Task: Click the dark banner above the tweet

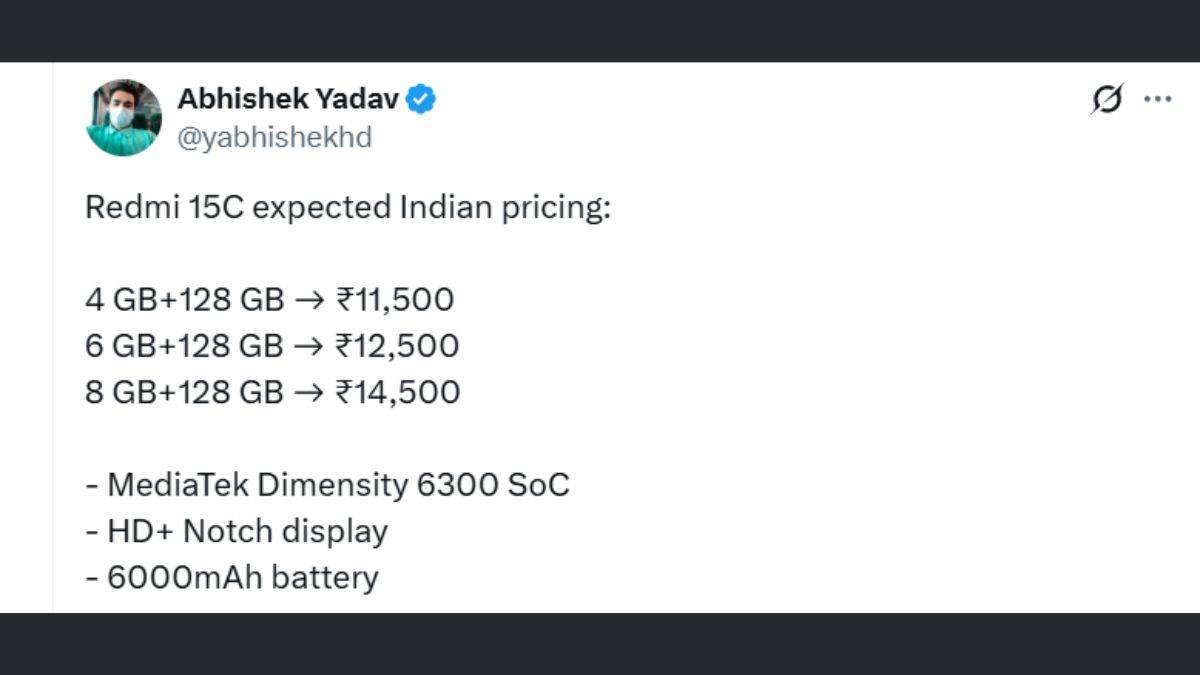Action: click(600, 30)
